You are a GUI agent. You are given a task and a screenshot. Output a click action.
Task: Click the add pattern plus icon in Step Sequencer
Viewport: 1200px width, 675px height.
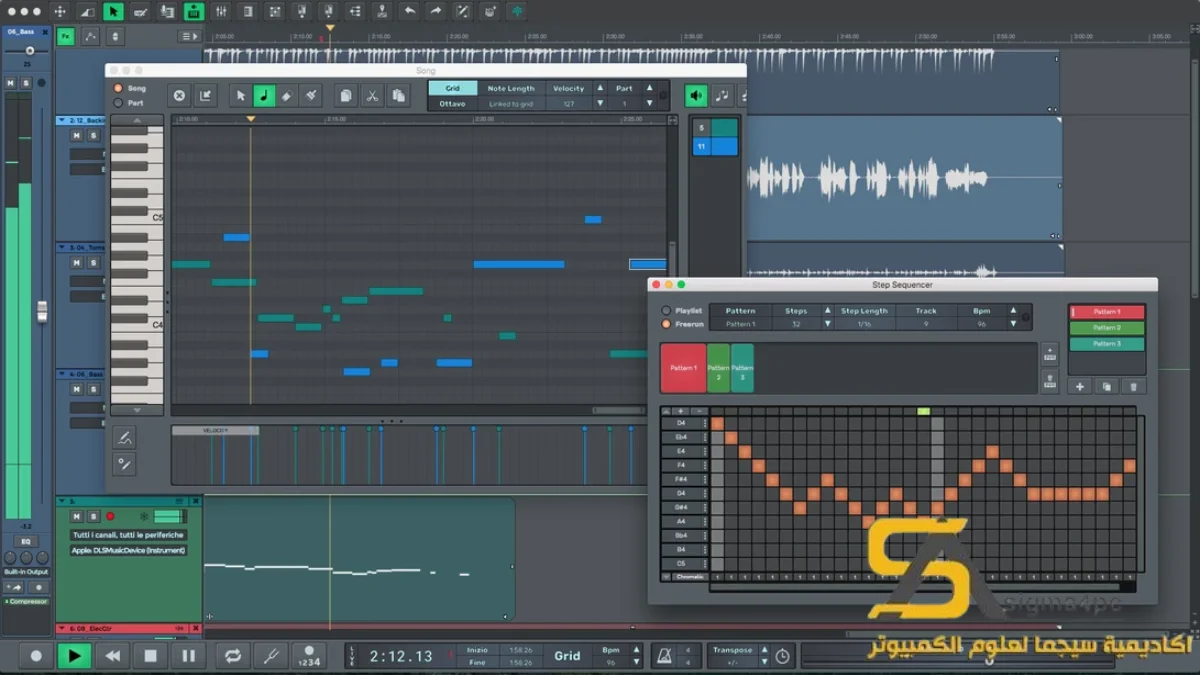pyautogui.click(x=1080, y=386)
